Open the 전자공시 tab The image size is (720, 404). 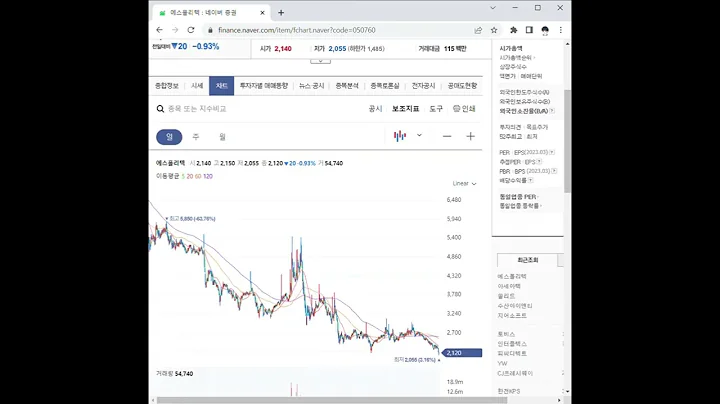click(x=423, y=86)
